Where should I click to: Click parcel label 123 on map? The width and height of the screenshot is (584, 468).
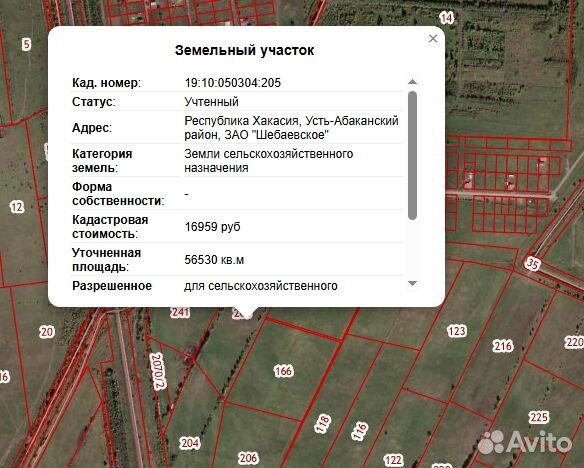(x=457, y=331)
